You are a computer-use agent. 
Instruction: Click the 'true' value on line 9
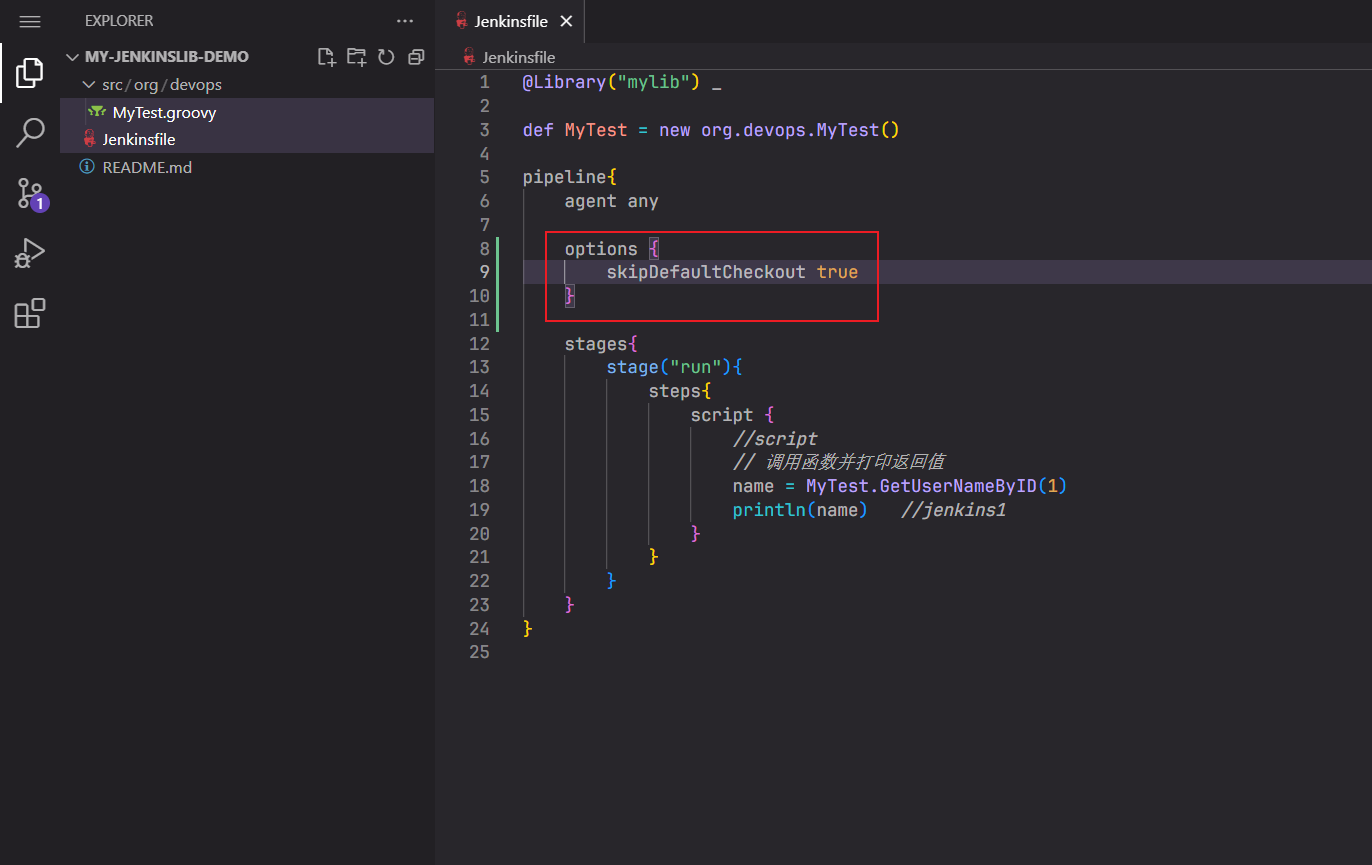837,272
